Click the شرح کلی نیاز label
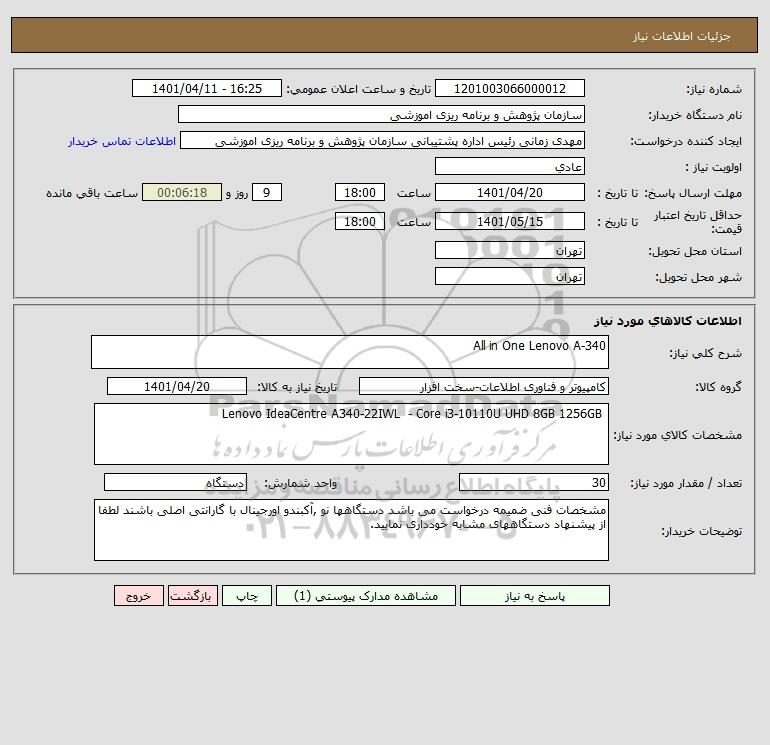The width and height of the screenshot is (770, 745). tap(706, 353)
